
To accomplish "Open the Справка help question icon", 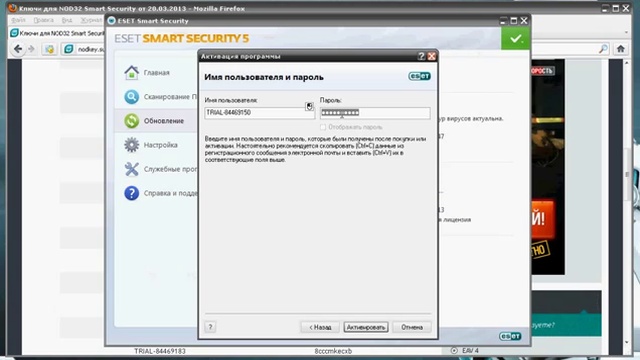I will [131, 193].
